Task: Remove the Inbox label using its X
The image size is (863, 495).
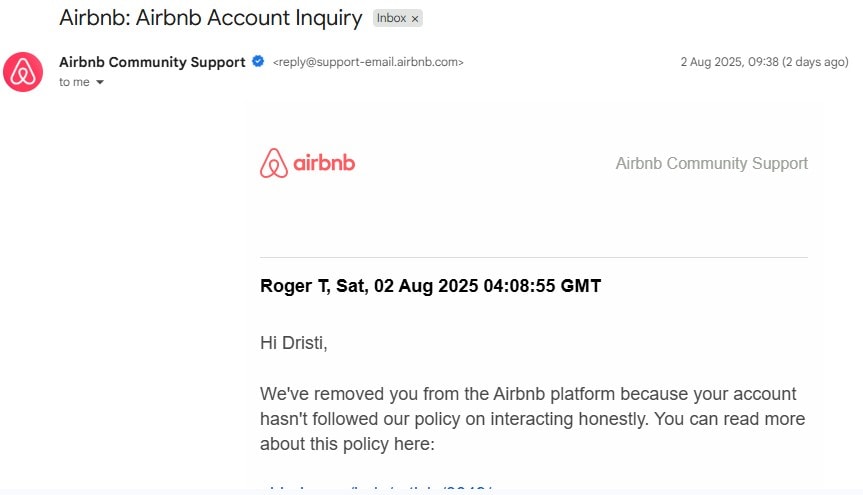Action: tap(415, 19)
